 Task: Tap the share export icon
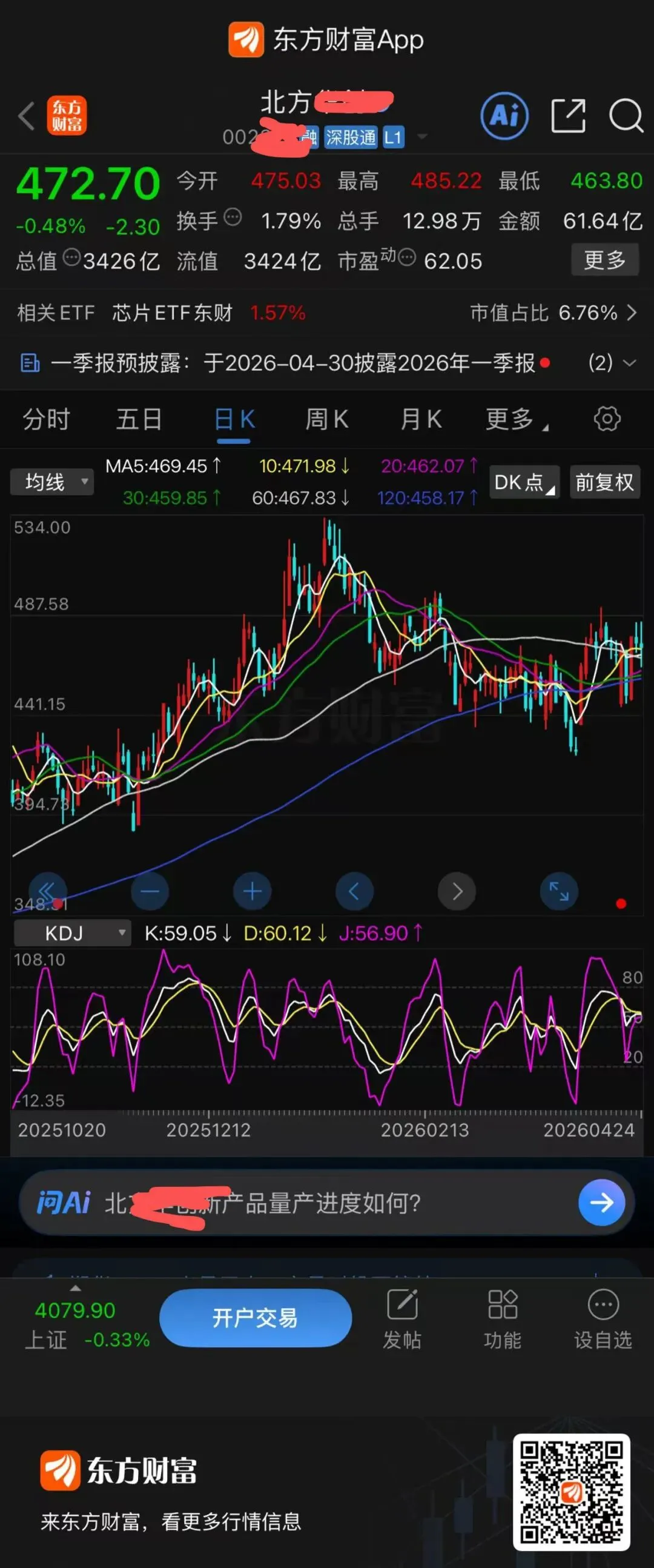click(568, 116)
